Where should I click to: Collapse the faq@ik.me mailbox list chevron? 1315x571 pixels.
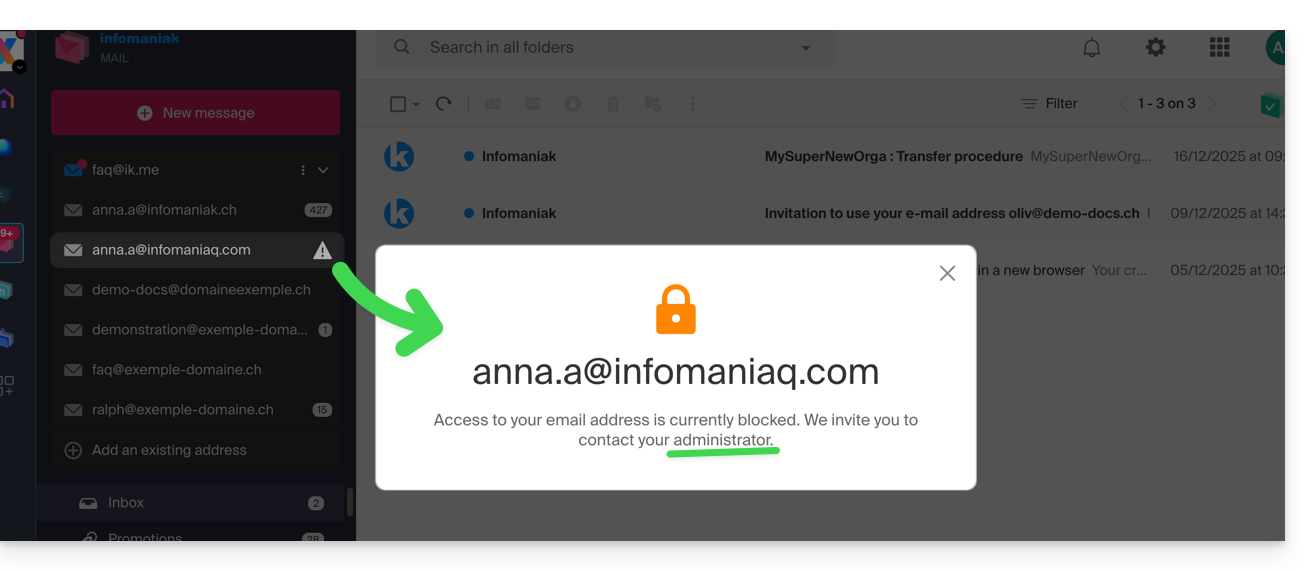coord(323,170)
